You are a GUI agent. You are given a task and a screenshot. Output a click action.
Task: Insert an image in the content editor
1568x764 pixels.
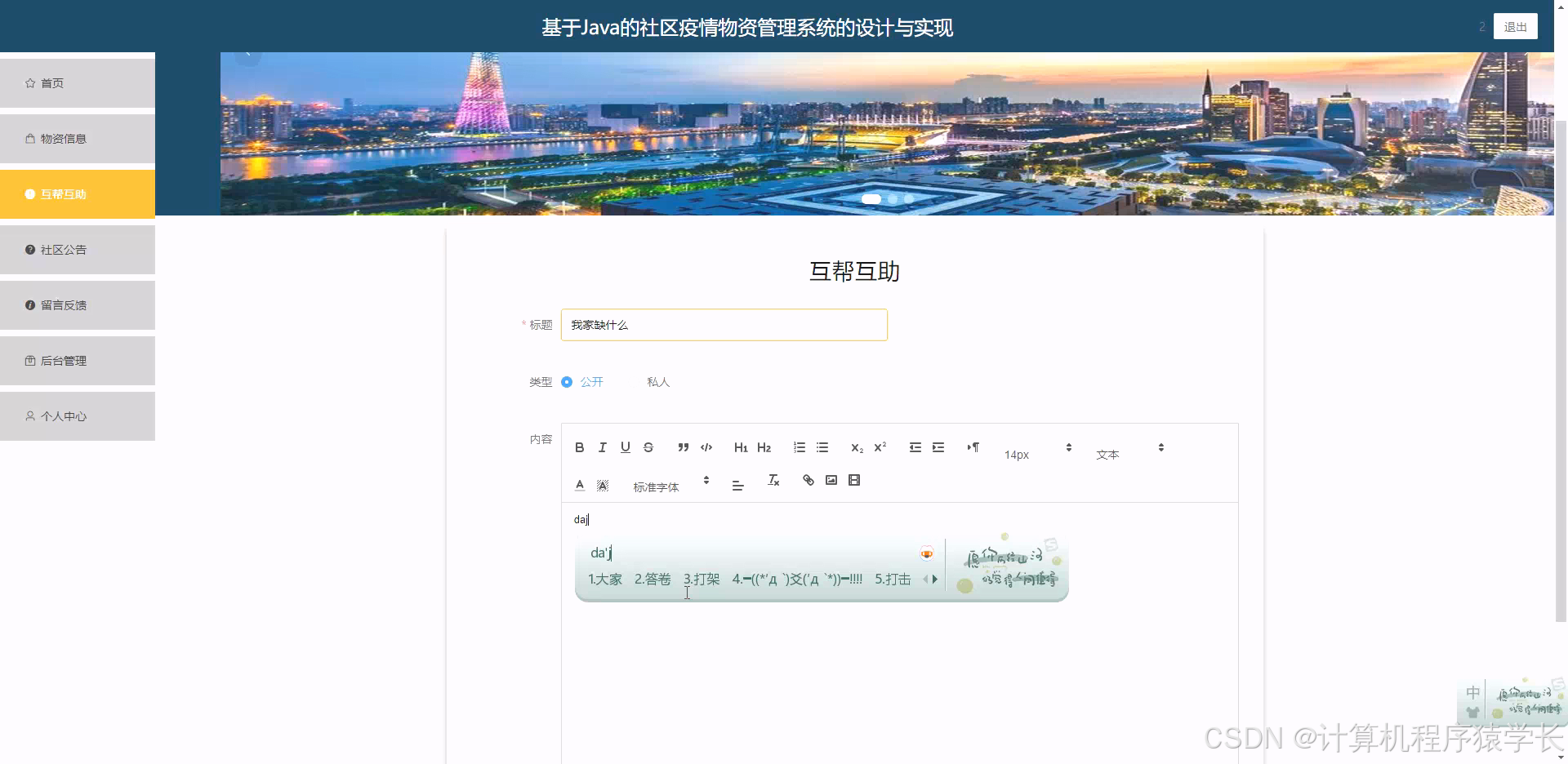(x=831, y=480)
